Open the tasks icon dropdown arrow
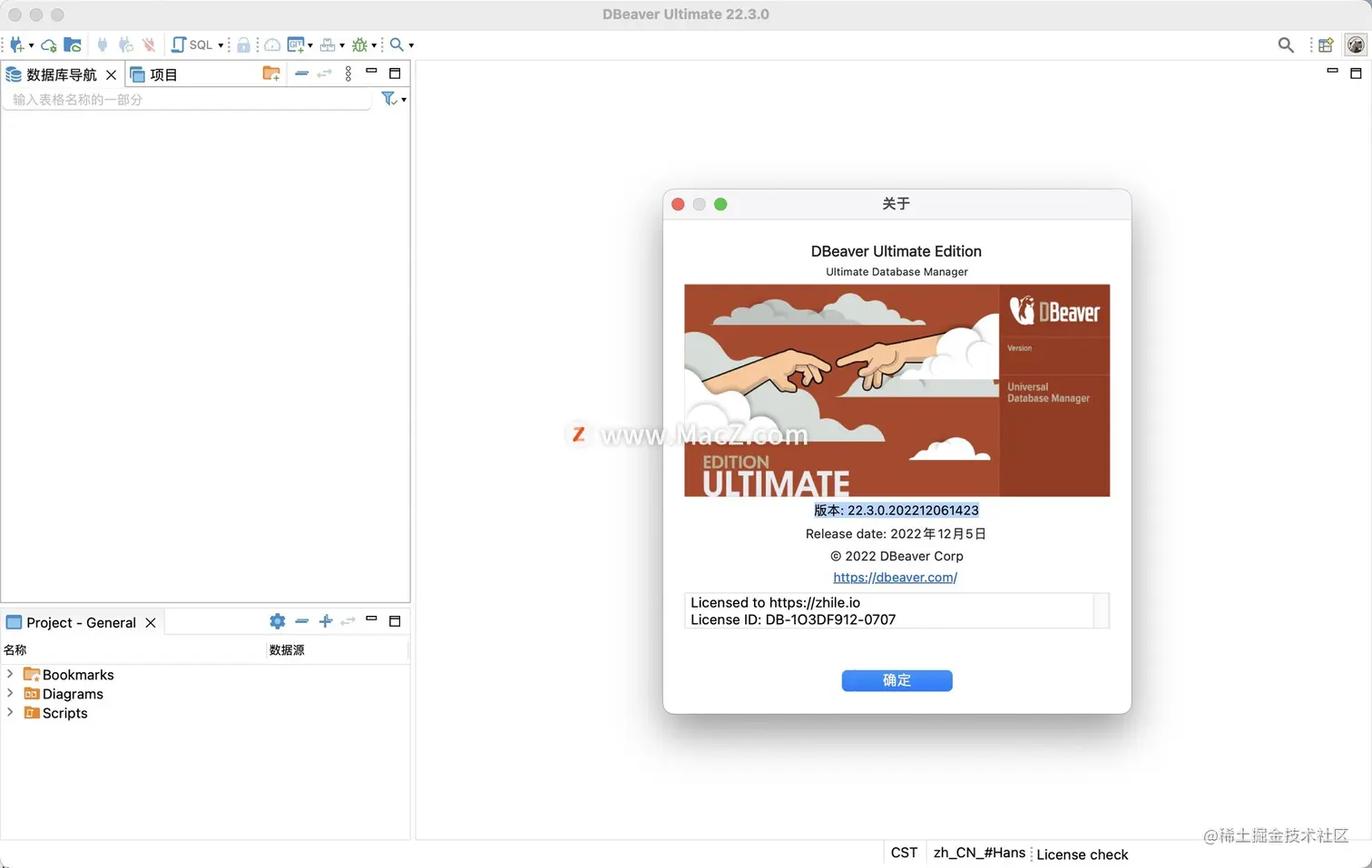Screen dimensions: 1372x868 click(342, 45)
